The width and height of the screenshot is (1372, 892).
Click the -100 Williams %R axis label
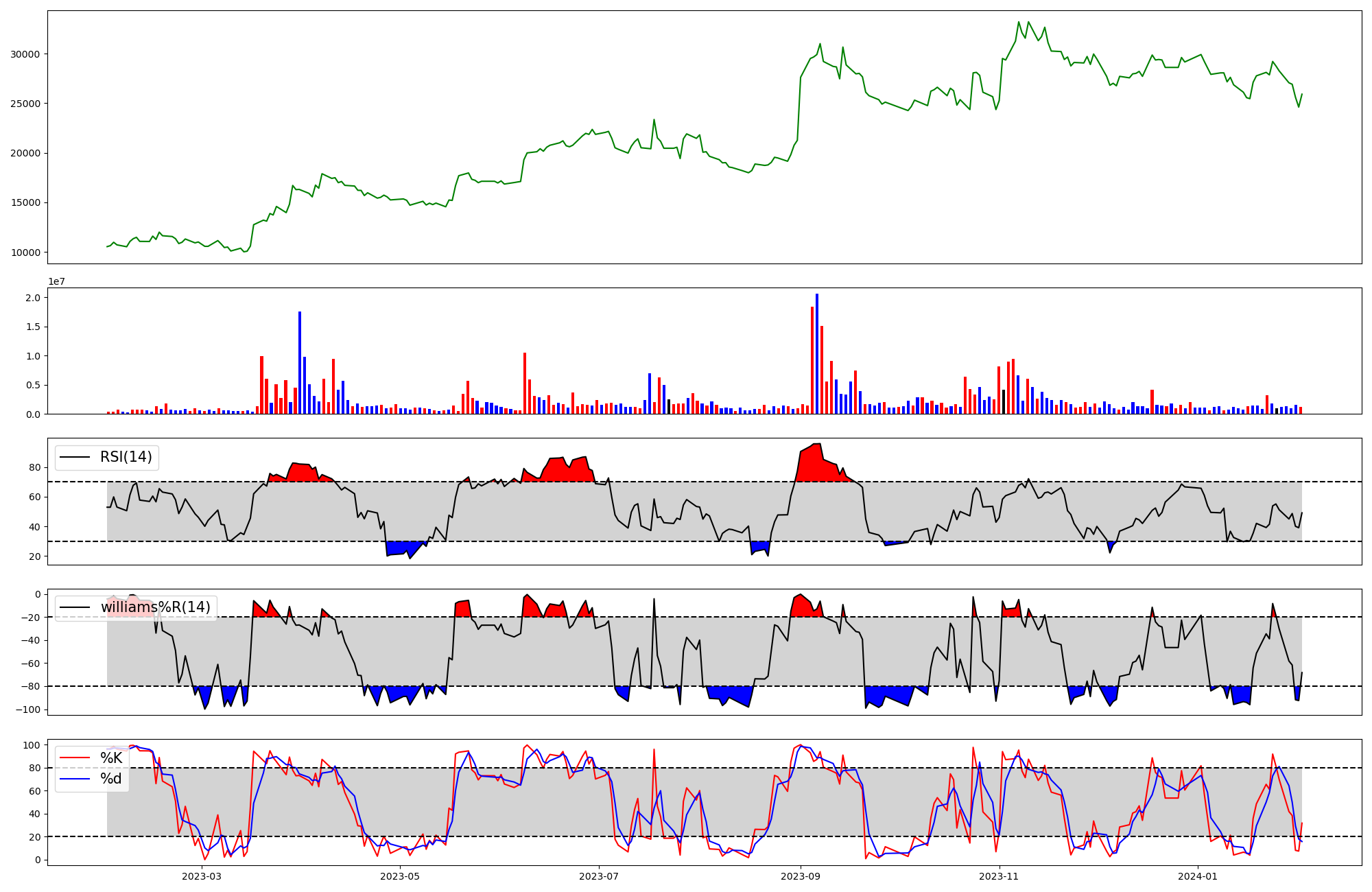(x=29, y=709)
